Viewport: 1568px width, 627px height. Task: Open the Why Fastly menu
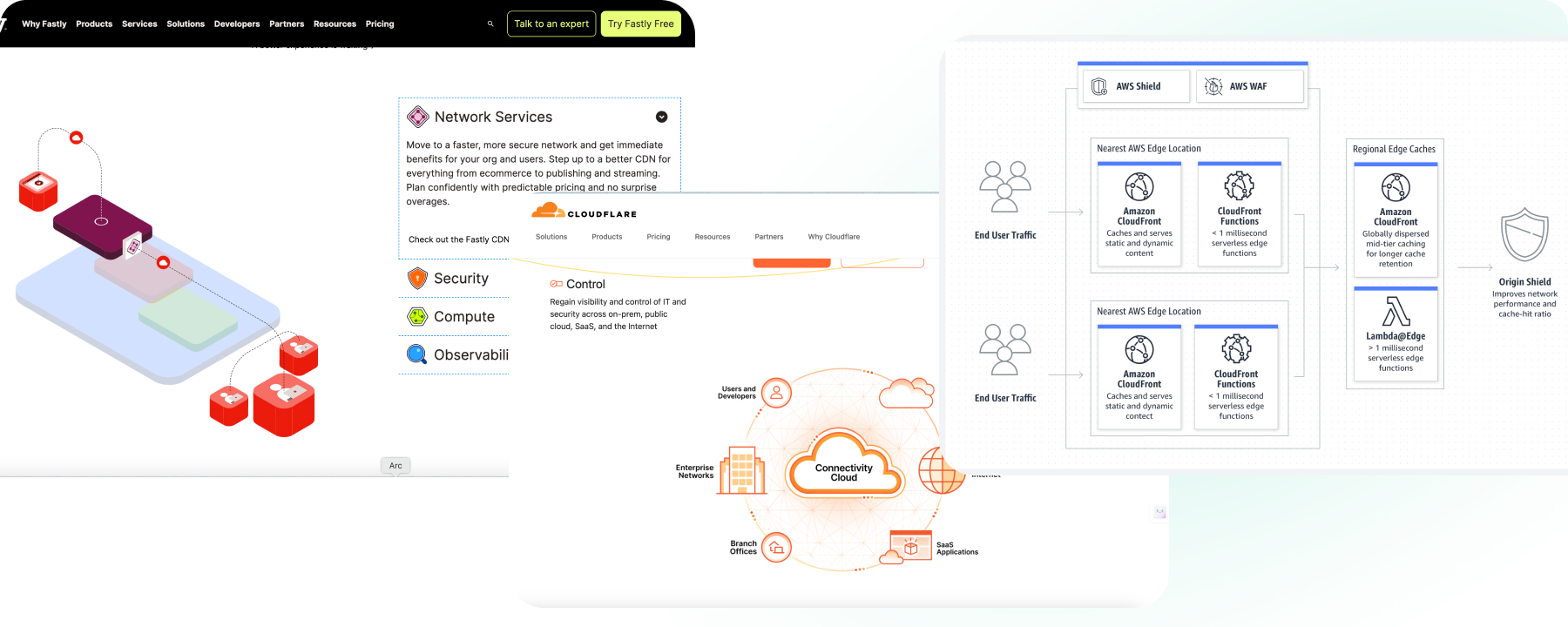coord(44,24)
